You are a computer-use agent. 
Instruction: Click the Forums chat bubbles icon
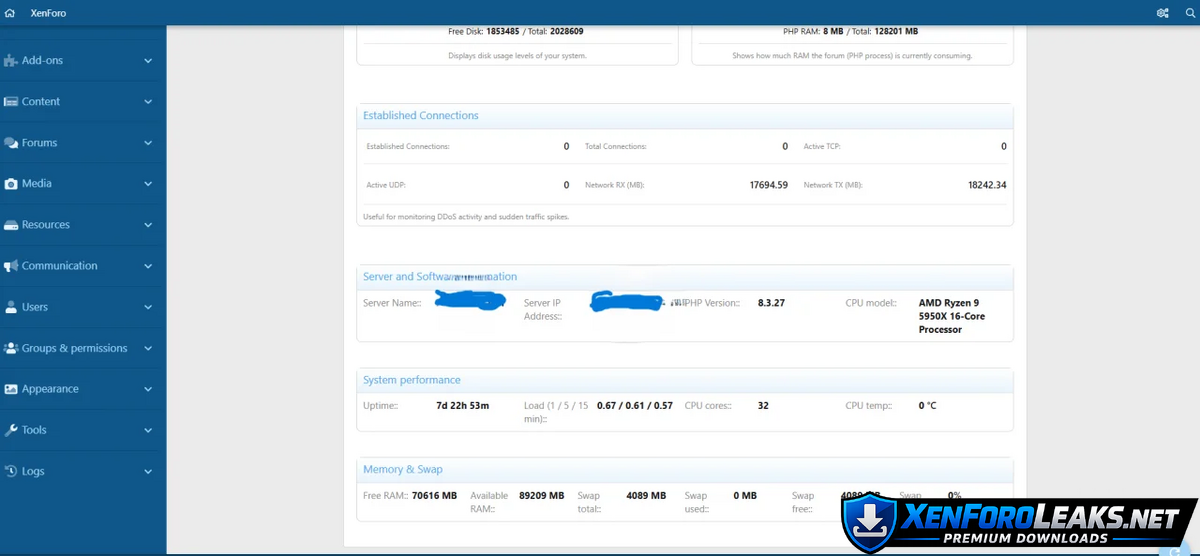(11, 143)
